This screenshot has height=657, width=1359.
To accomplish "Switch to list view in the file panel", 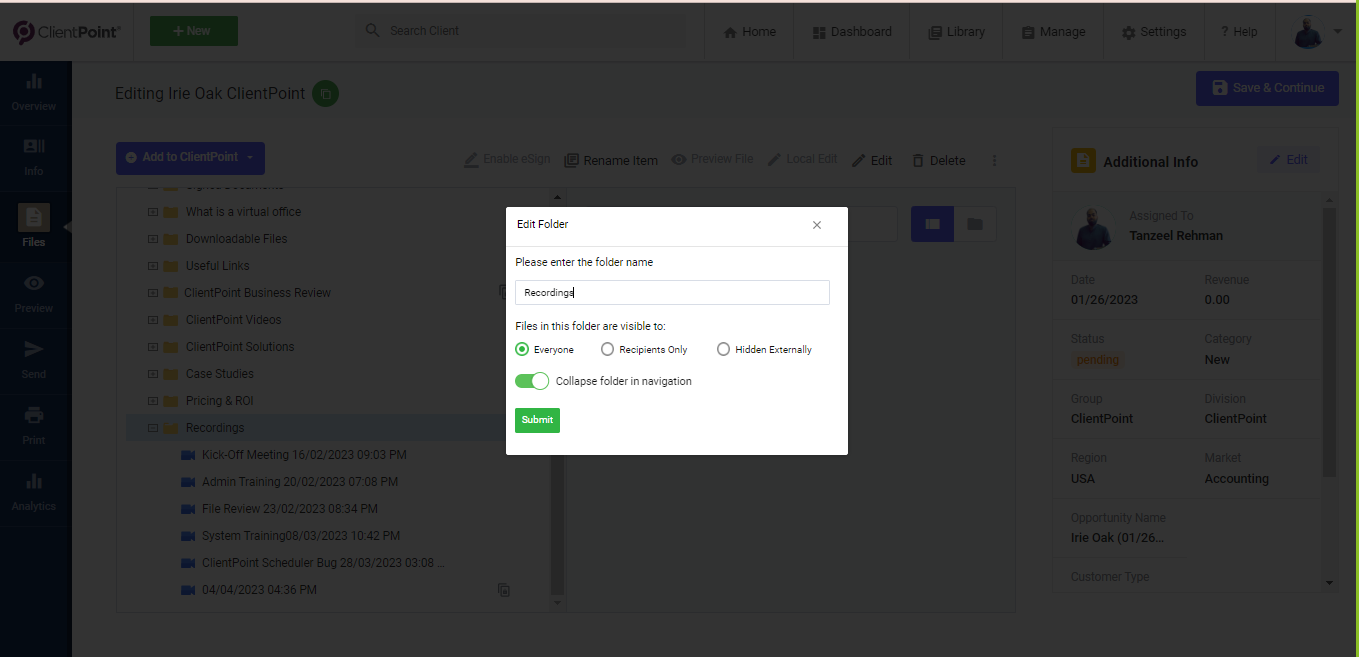I will 932,225.
